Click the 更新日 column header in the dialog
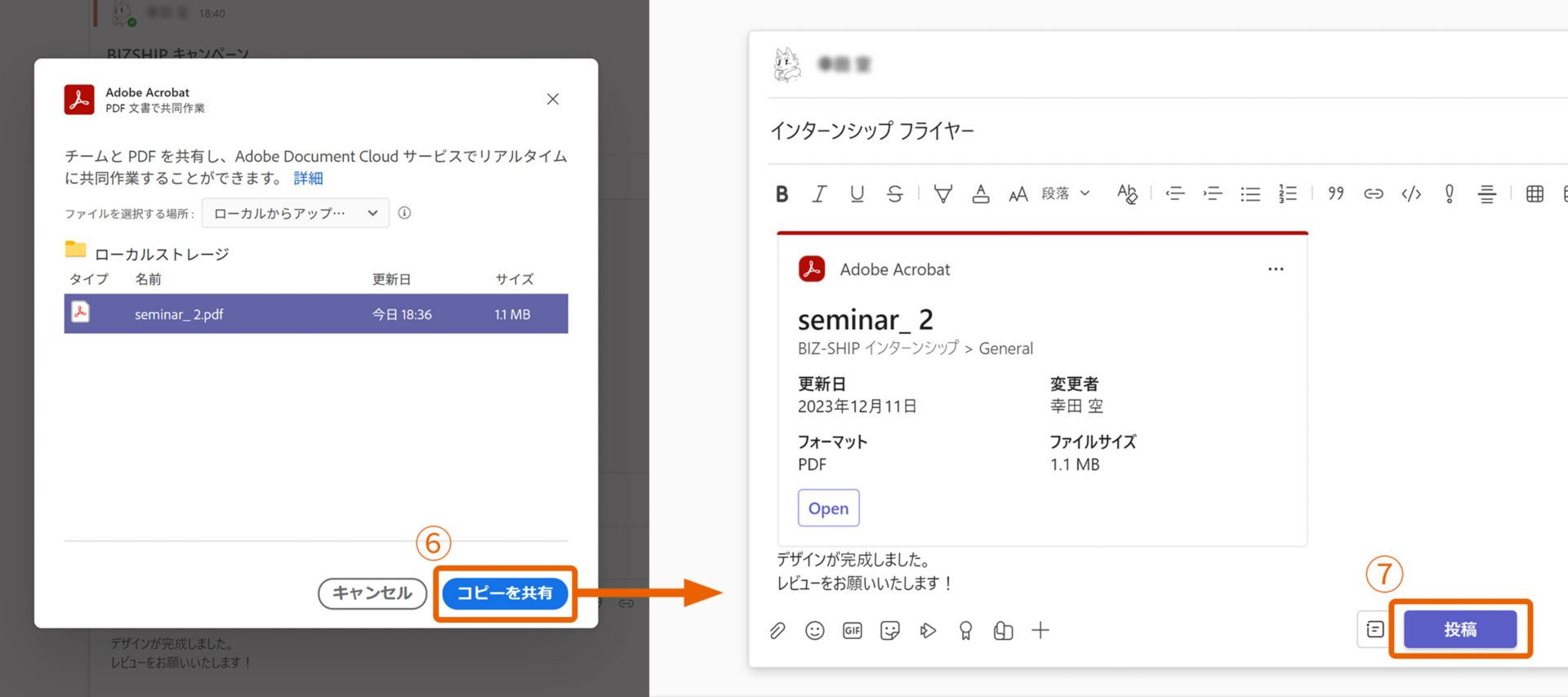This screenshot has height=697, width=1568. click(391, 279)
